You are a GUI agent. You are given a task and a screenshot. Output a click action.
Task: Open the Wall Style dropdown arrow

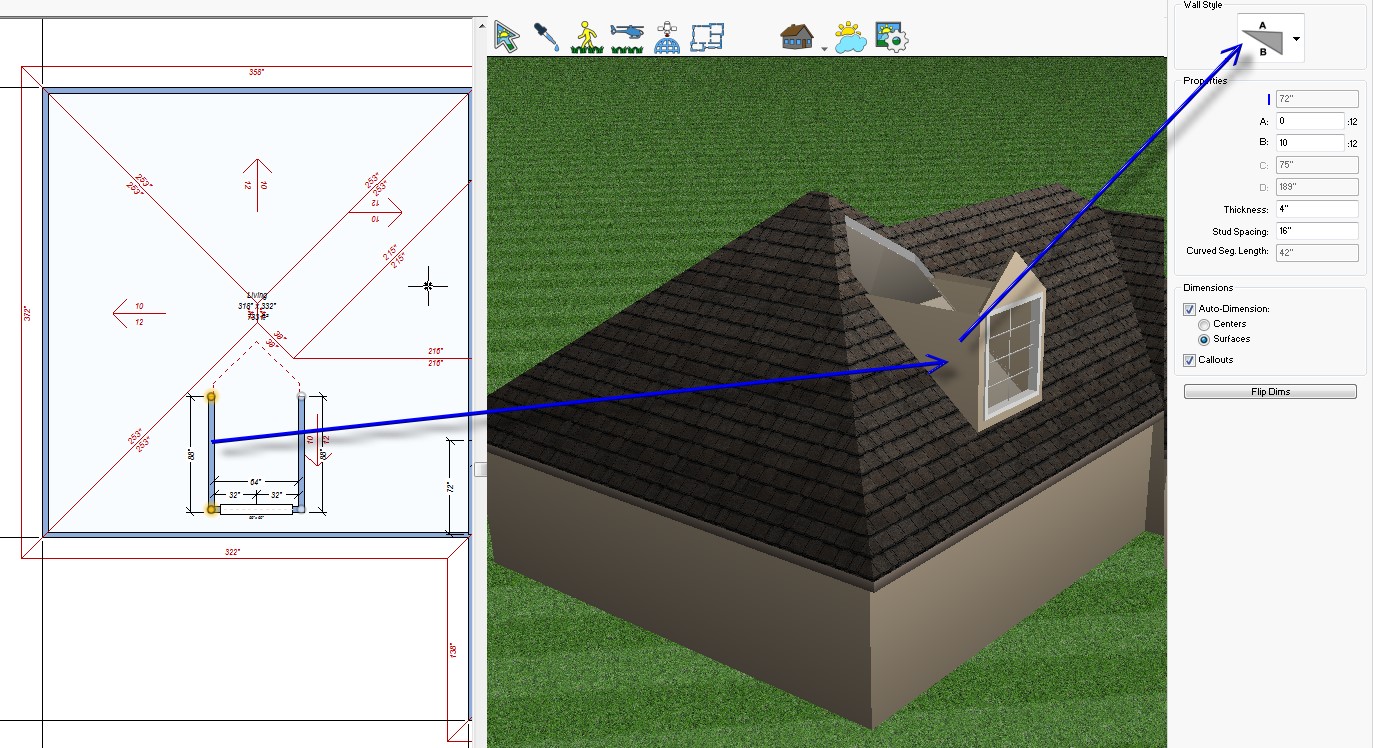tap(1296, 39)
